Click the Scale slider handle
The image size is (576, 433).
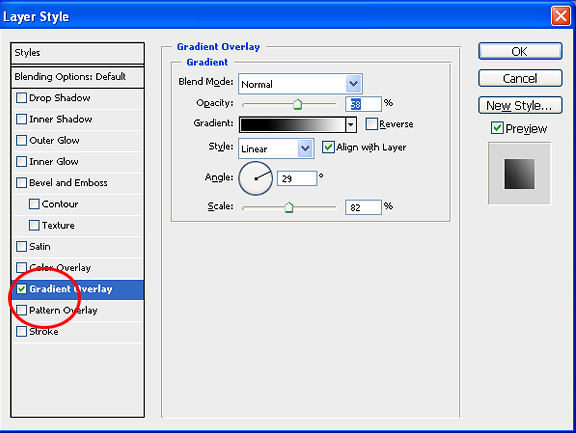(x=289, y=208)
